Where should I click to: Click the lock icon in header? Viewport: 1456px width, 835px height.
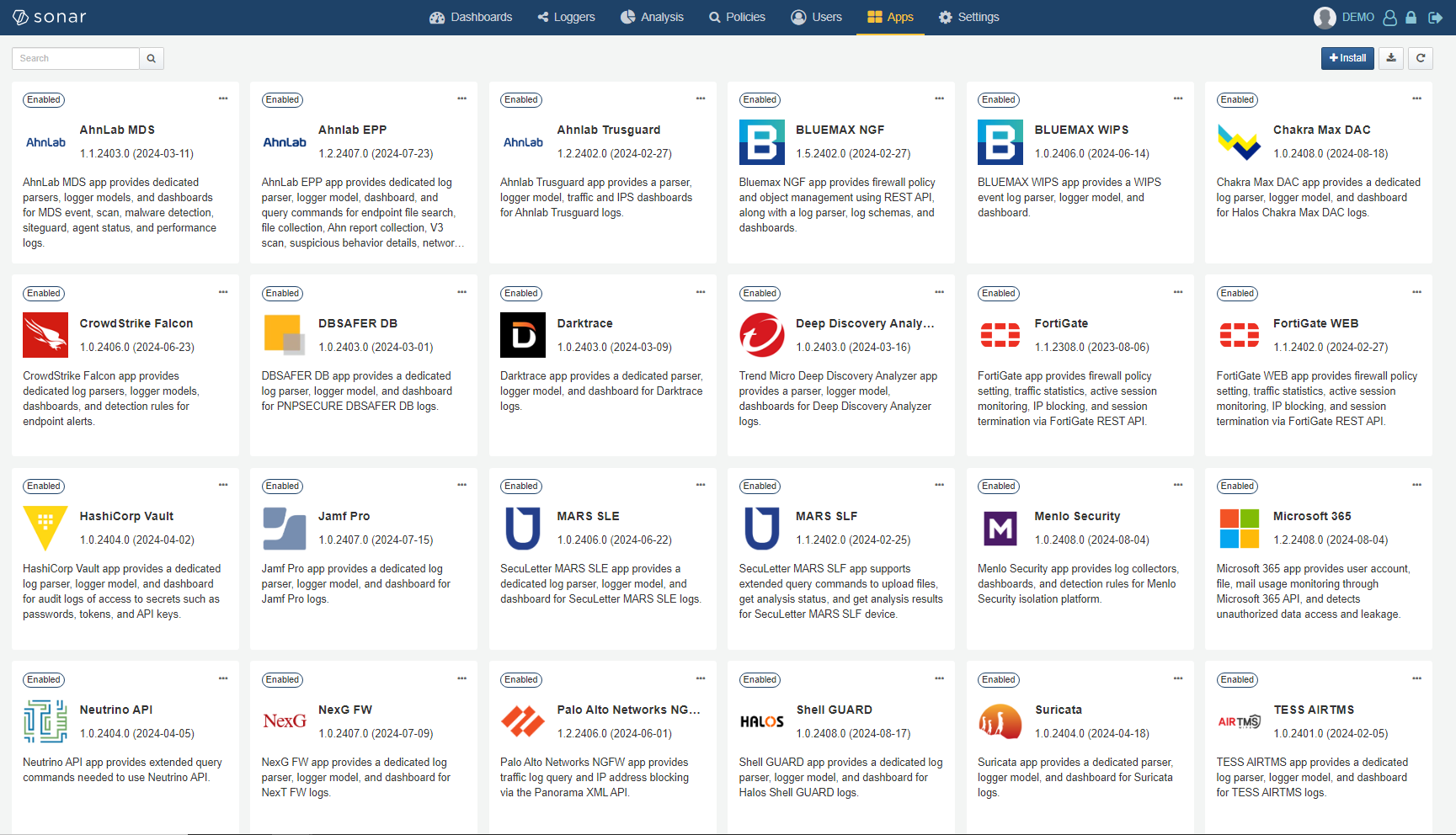click(1411, 17)
